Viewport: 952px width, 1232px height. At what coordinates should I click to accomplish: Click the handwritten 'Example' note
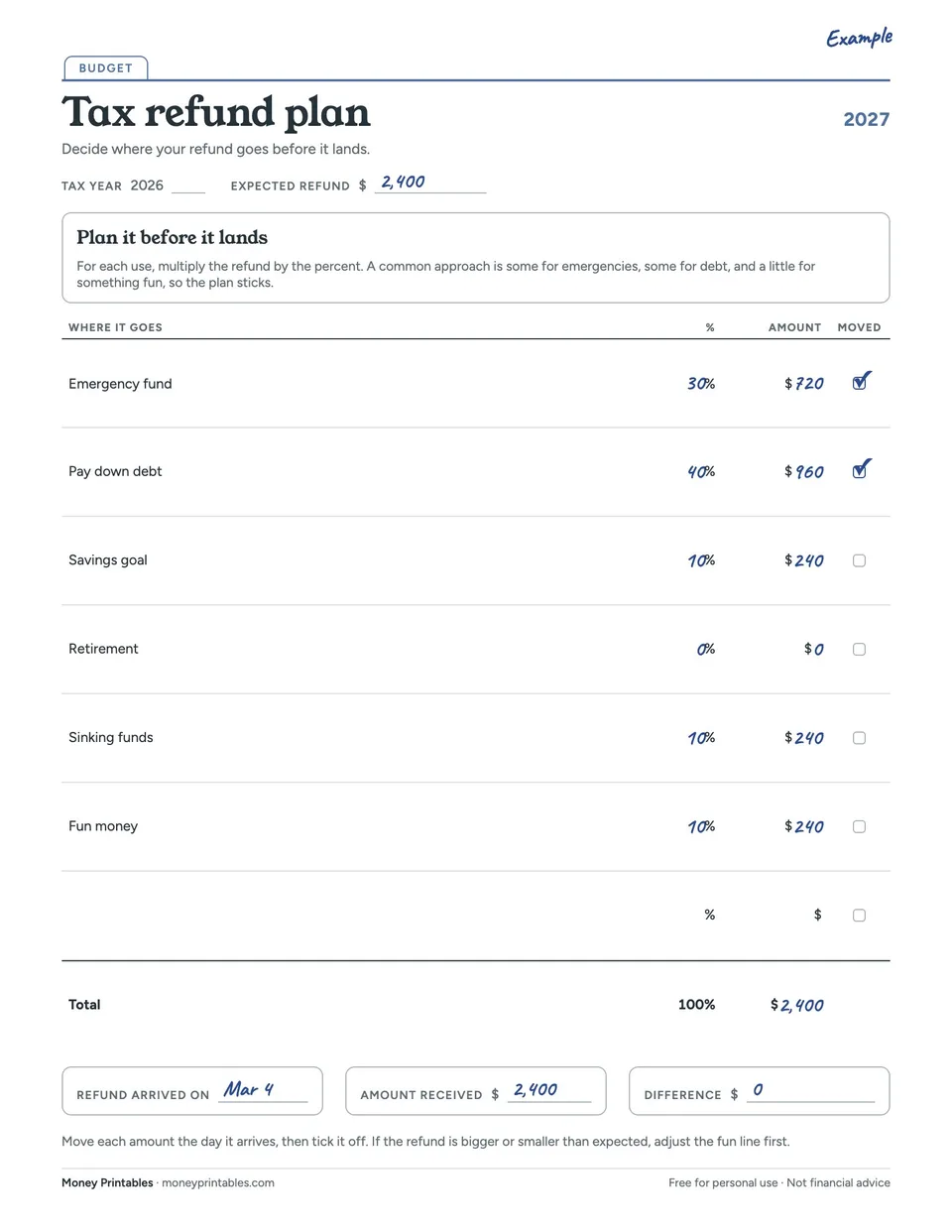tap(859, 38)
